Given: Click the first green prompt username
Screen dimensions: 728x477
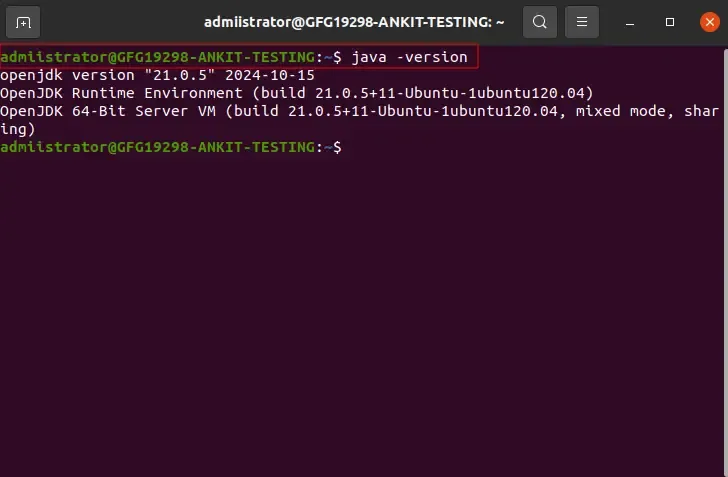Looking at the screenshot, I should point(50,57).
